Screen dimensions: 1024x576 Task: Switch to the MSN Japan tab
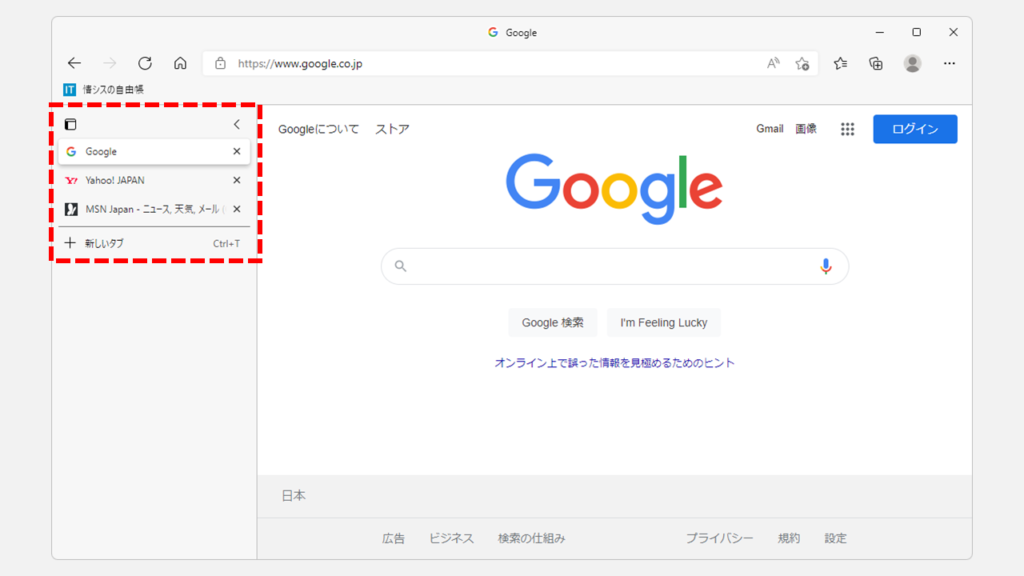[140, 209]
